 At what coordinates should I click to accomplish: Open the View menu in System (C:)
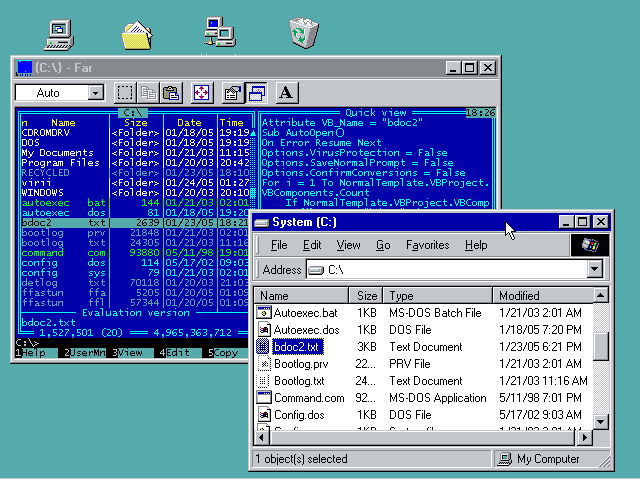tap(348, 245)
